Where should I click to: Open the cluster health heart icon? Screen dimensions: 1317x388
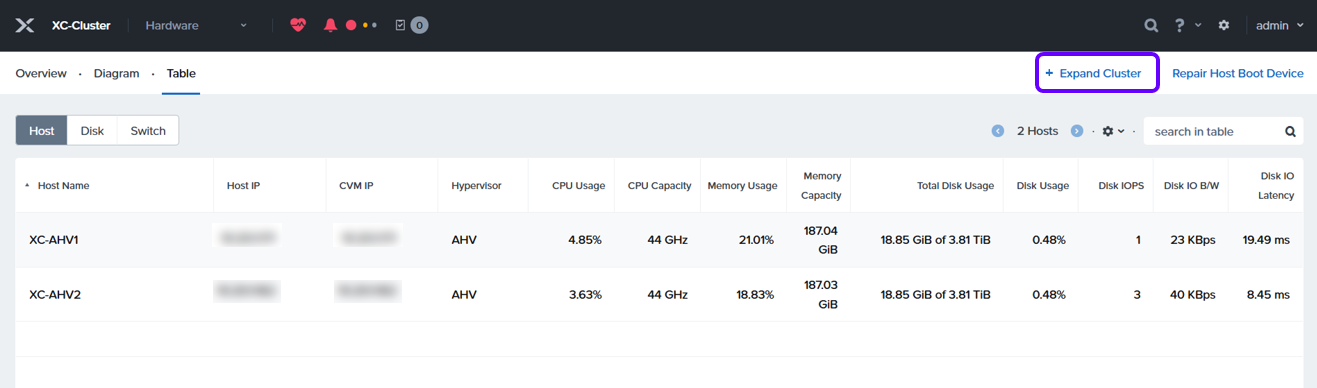click(298, 25)
